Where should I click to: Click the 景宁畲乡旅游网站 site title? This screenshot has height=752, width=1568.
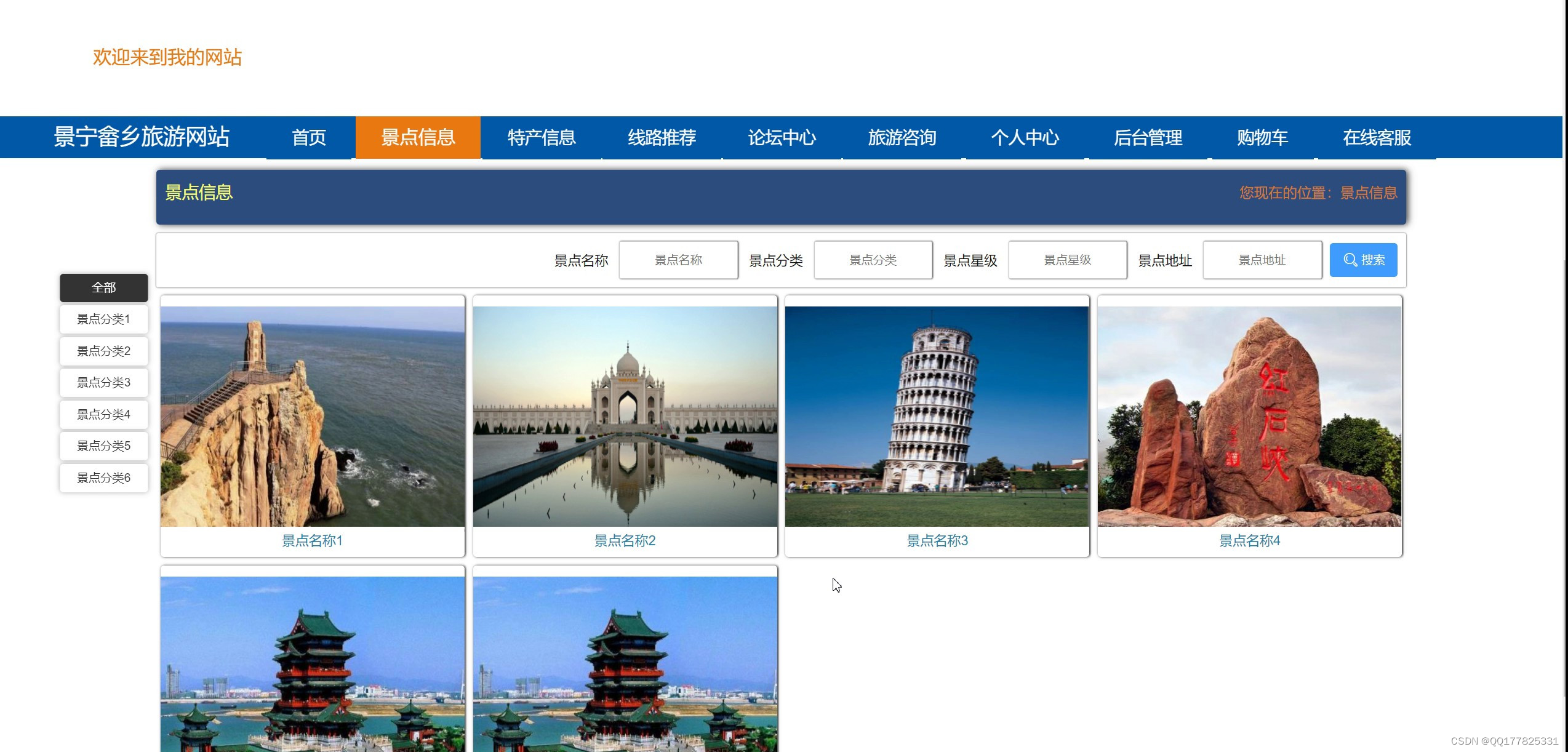pyautogui.click(x=142, y=137)
